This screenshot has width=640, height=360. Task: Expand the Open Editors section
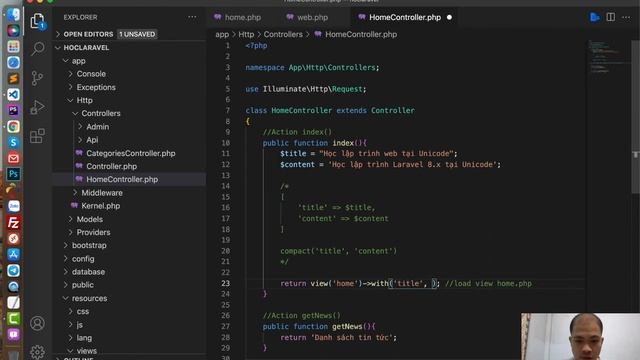[x=88, y=34]
